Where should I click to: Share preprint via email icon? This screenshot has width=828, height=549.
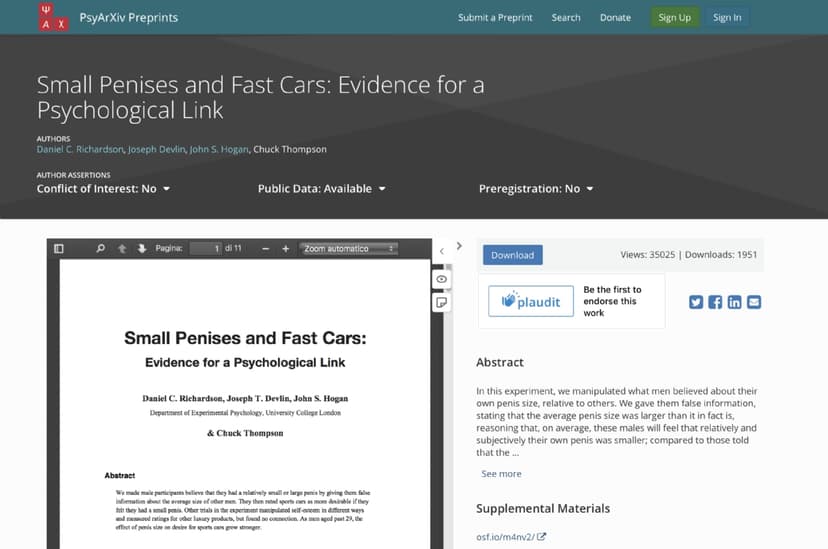pyautogui.click(x=754, y=302)
